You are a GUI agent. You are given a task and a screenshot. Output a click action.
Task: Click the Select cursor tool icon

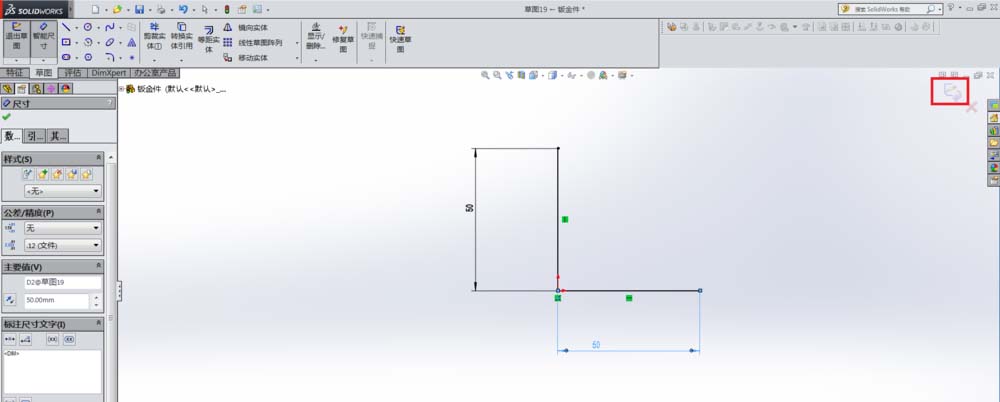[205, 9]
